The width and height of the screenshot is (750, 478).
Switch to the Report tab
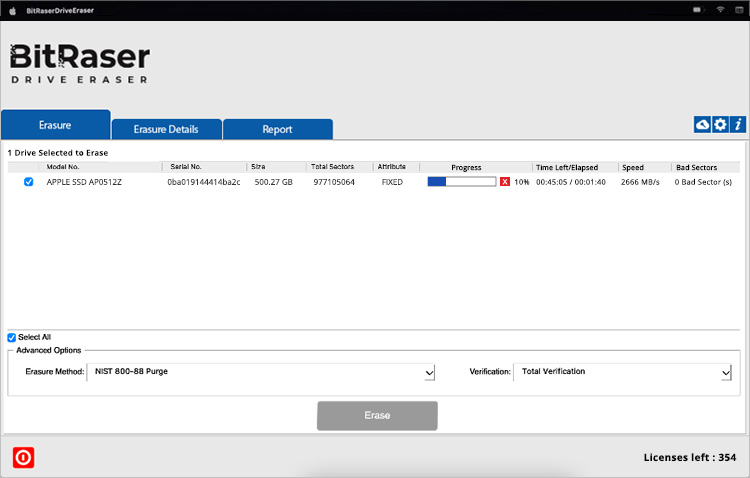pyautogui.click(x=277, y=129)
